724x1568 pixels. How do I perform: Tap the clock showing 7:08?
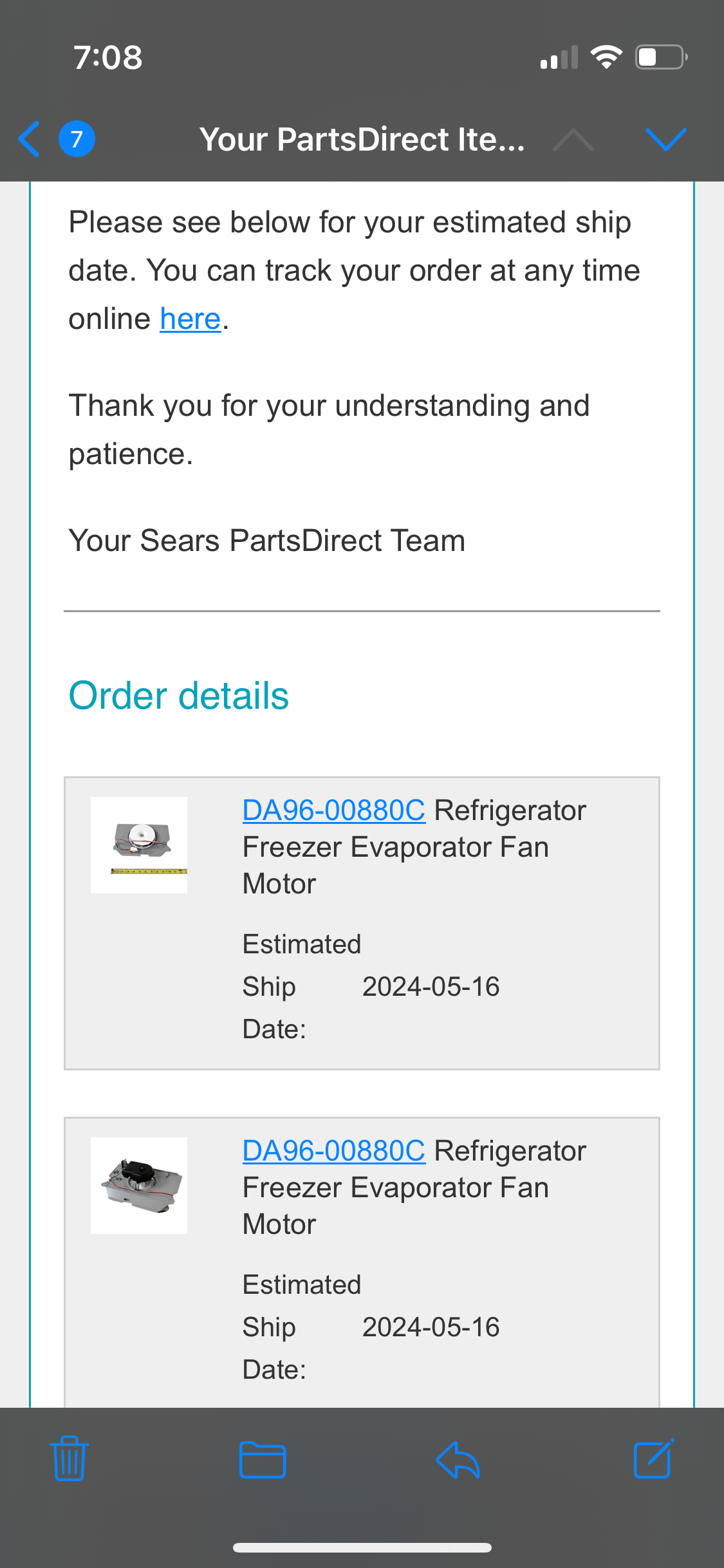(107, 57)
